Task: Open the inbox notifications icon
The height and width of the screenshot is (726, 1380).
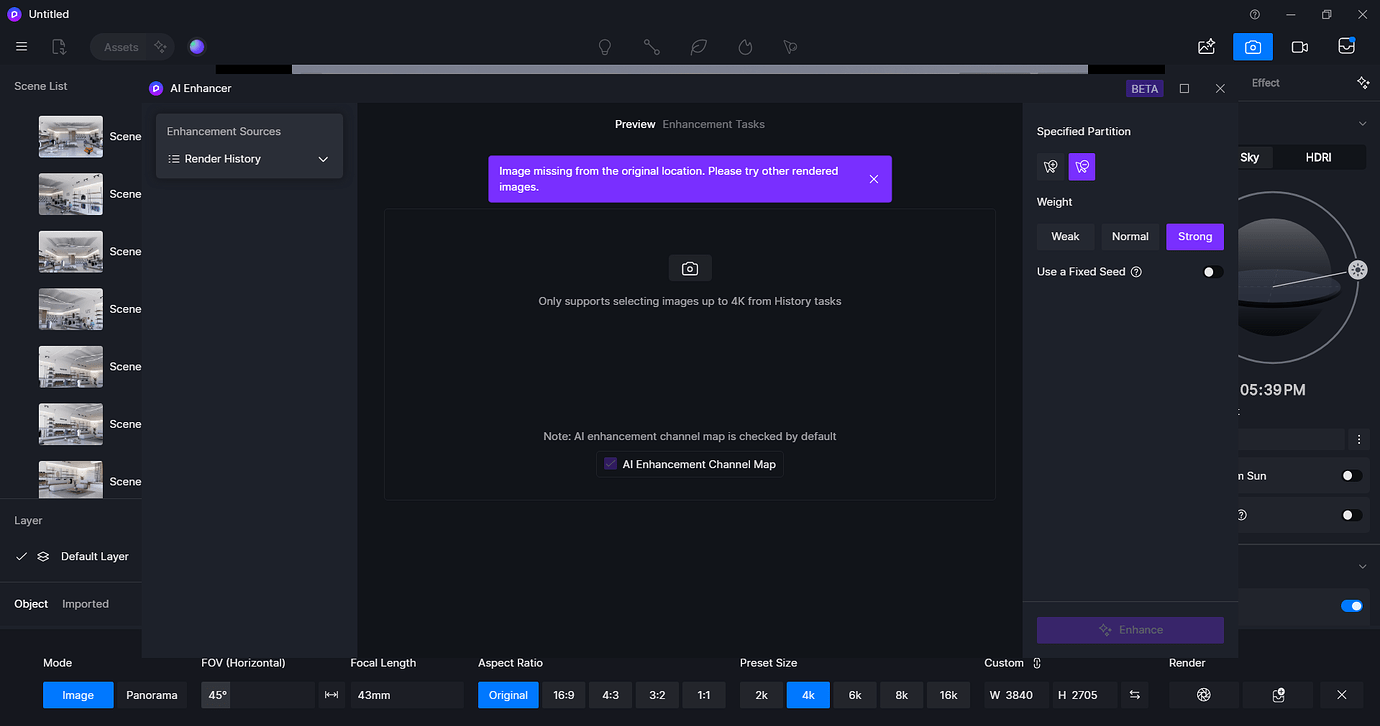Action: [x=1347, y=47]
